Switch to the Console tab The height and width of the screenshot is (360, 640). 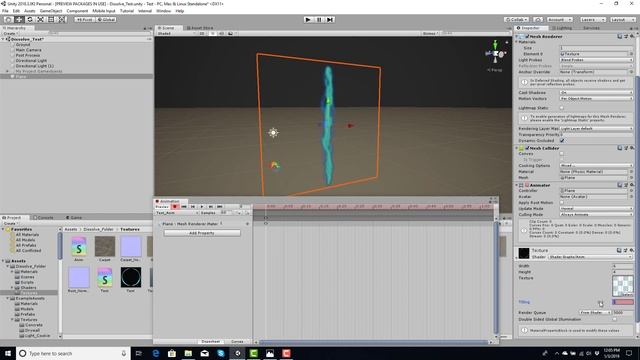(x=43, y=218)
